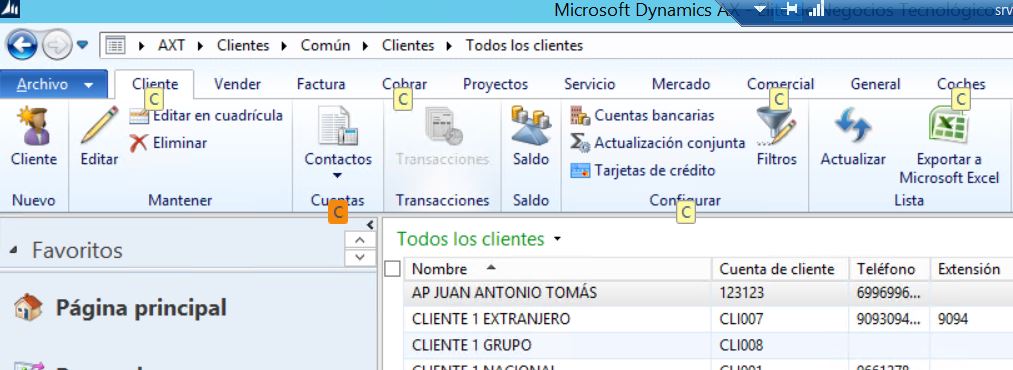
Task: Open the Cobrar ribbon tab
Action: tap(404, 84)
